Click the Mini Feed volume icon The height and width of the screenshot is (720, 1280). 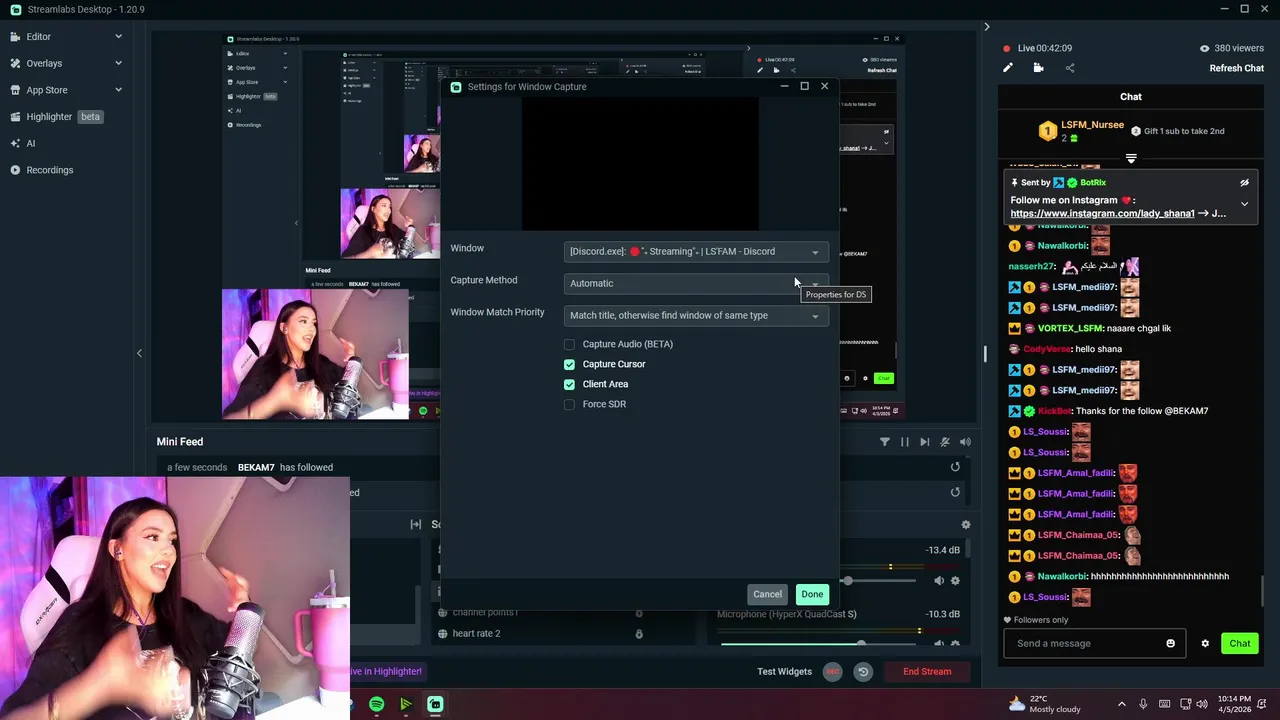point(965,442)
